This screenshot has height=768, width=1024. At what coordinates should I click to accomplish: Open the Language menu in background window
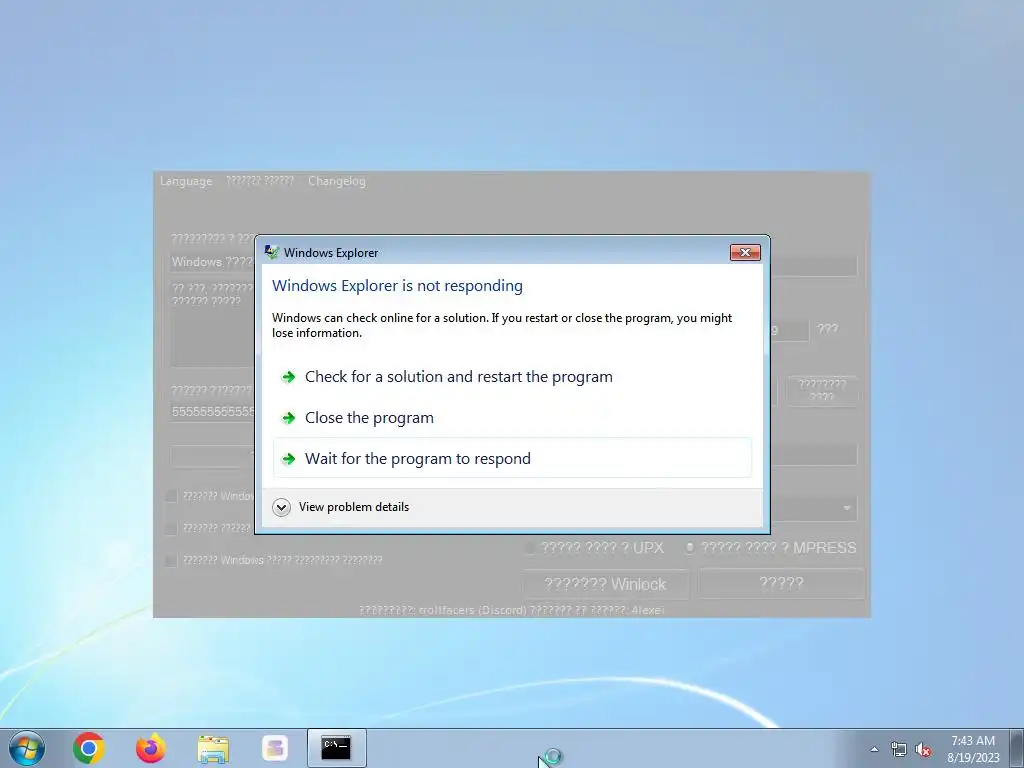186,181
